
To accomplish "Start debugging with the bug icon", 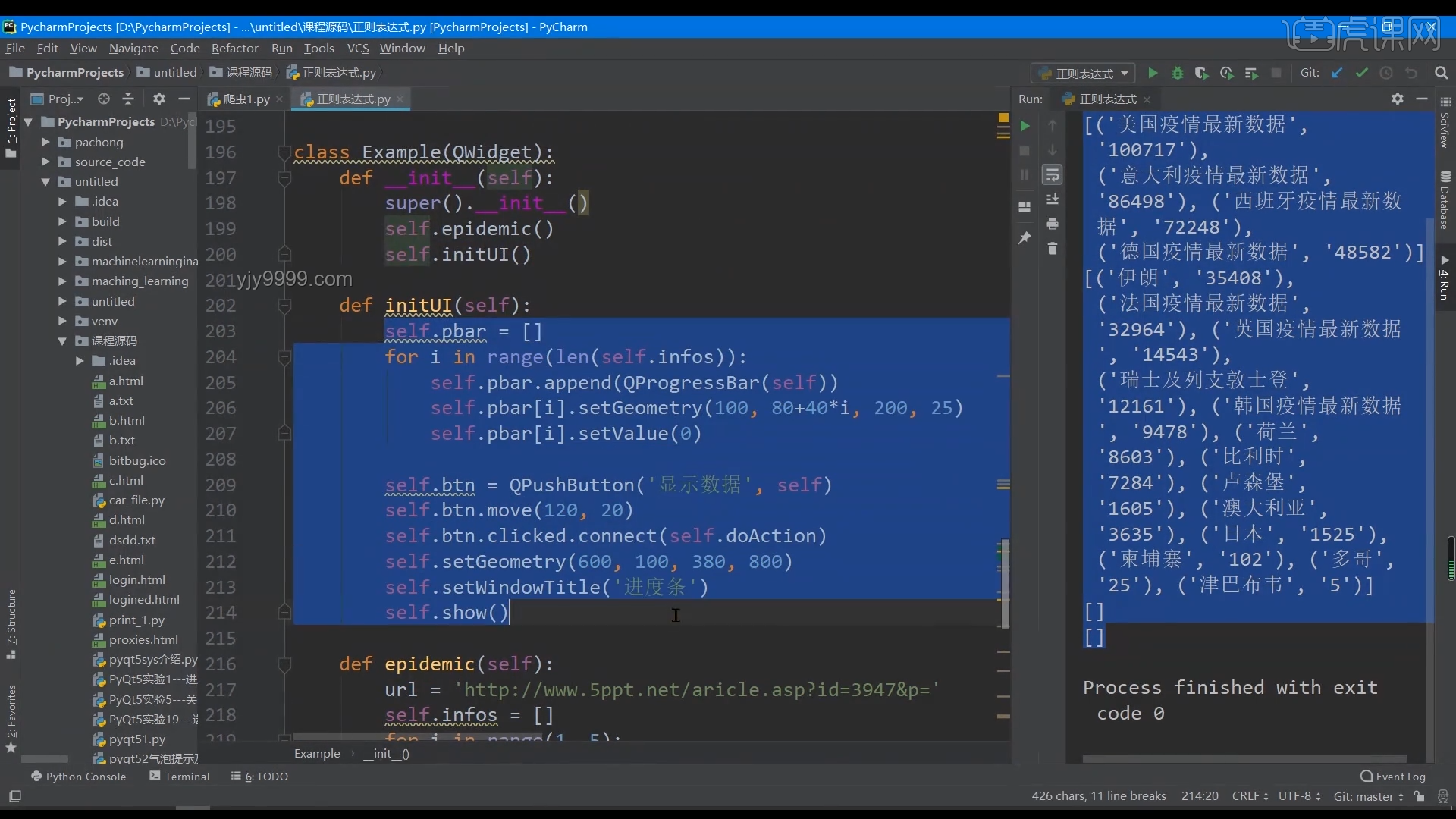I will tap(1178, 73).
